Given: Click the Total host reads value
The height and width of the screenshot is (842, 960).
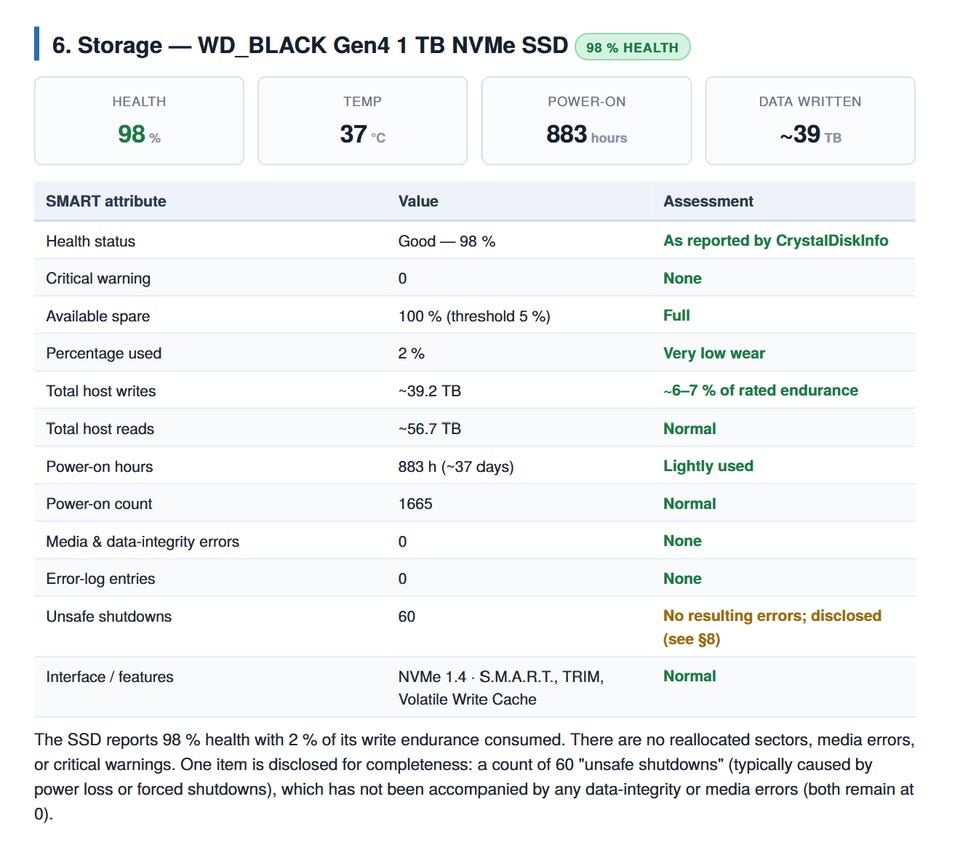Looking at the screenshot, I should 429,429.
